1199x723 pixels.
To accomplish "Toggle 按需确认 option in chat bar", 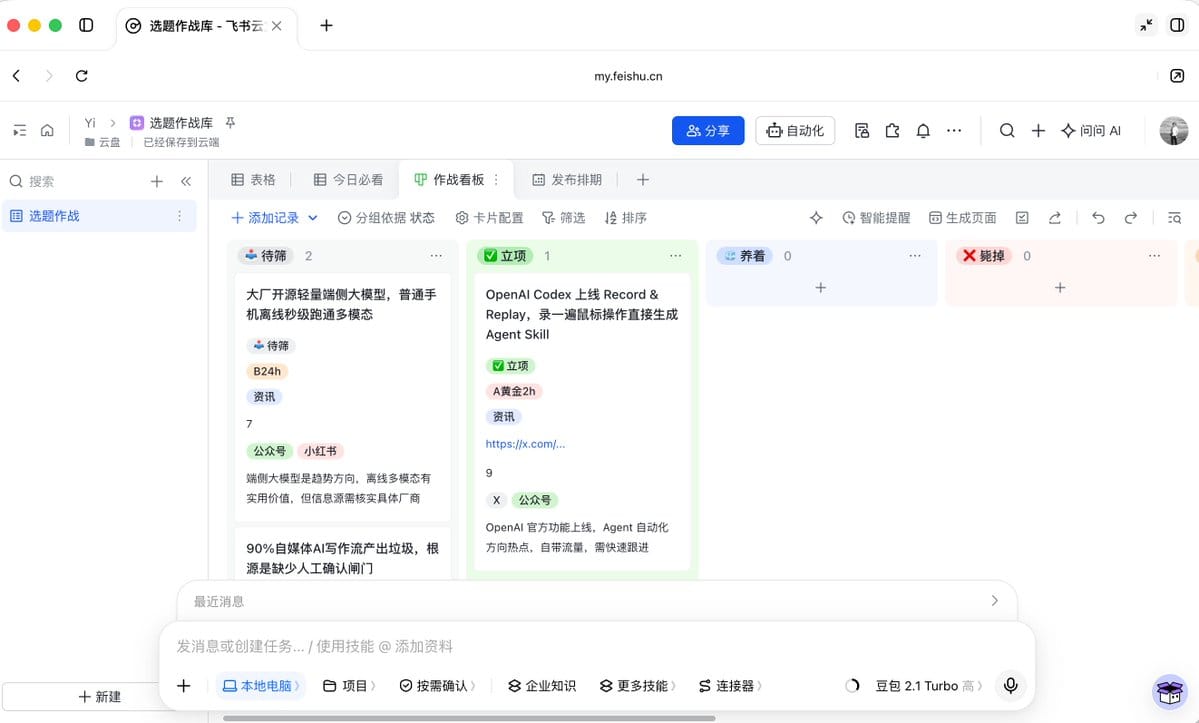I will coord(437,686).
